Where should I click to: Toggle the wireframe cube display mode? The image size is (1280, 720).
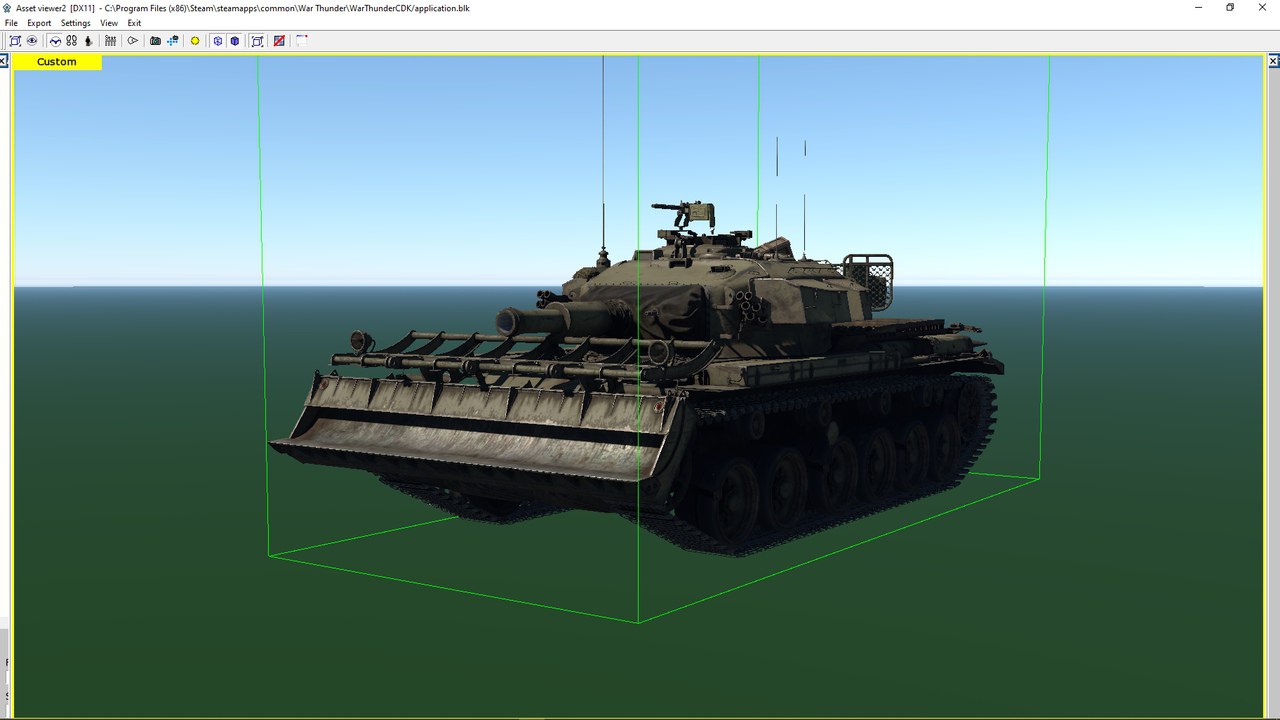coord(217,41)
